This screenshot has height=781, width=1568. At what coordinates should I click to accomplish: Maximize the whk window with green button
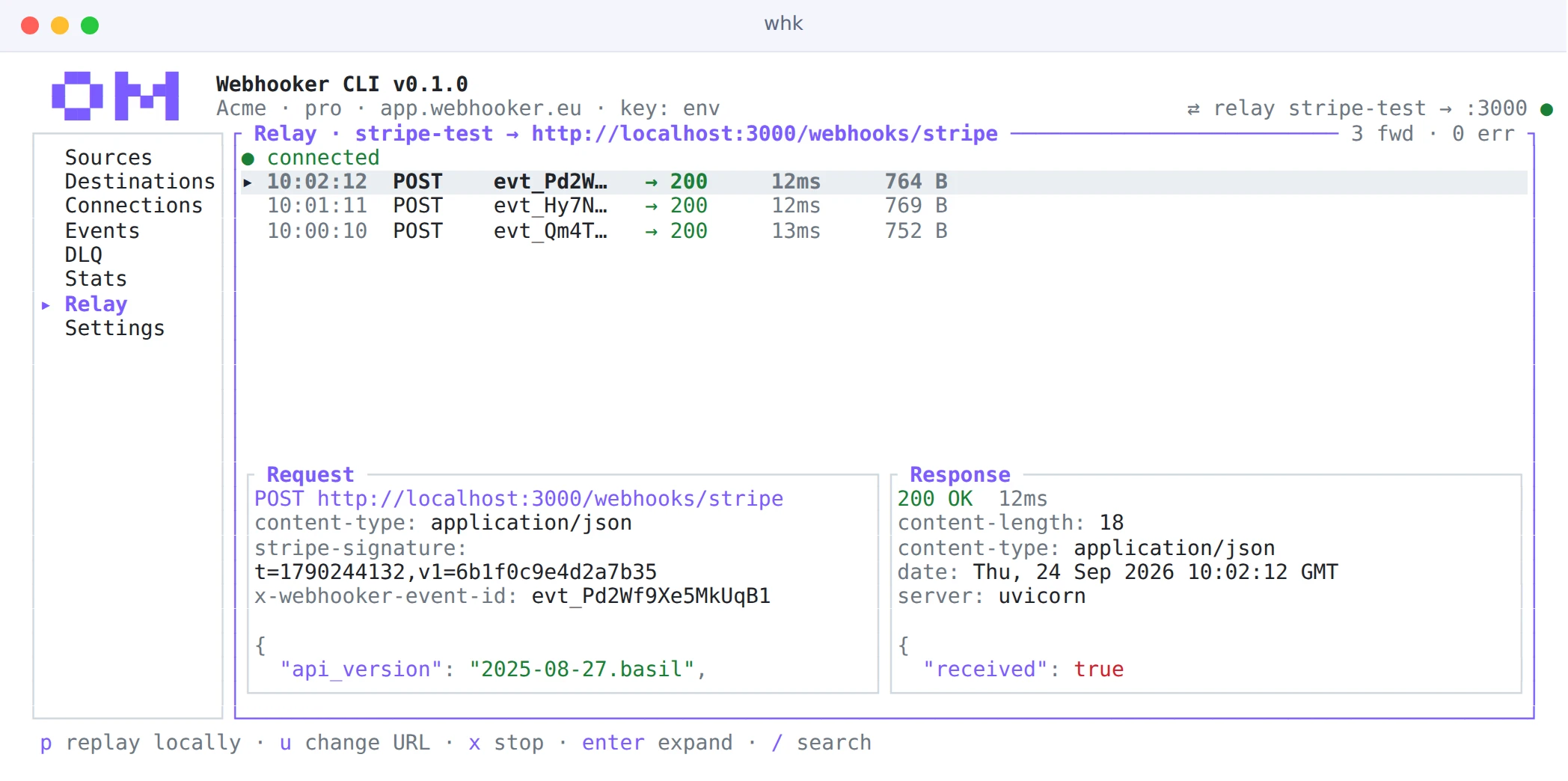pyautogui.click(x=90, y=25)
